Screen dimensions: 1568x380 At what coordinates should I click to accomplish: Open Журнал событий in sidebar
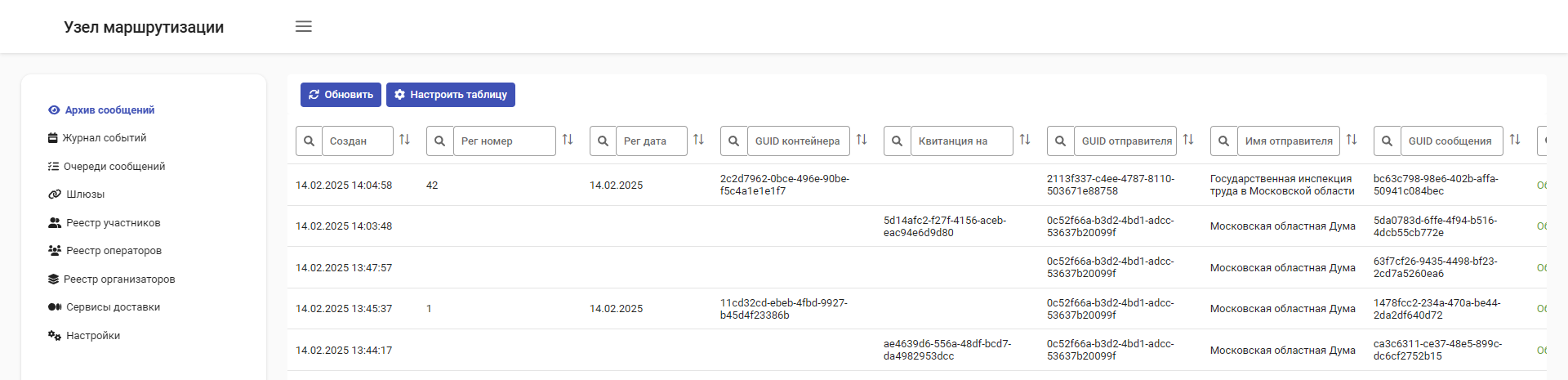point(97,138)
